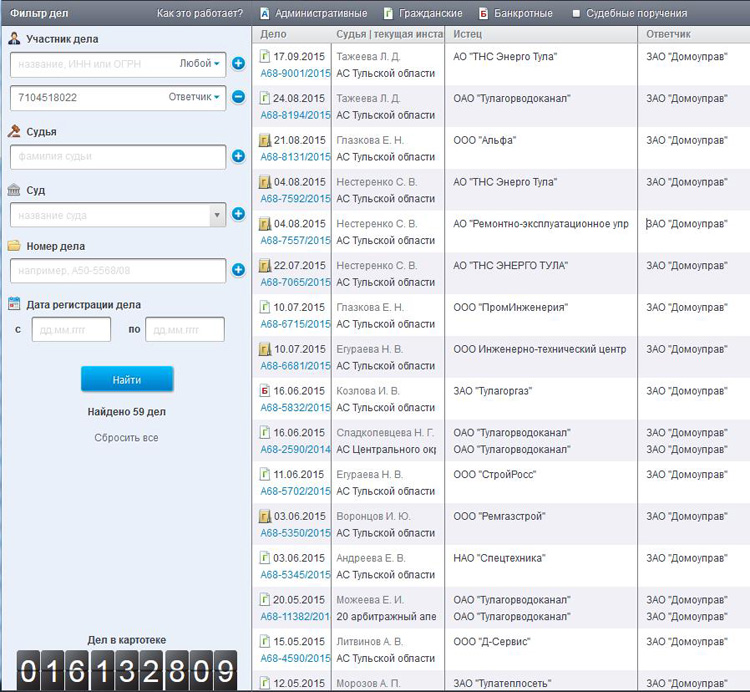The image size is (750, 692).
Task: Expand the court name dropdown list
Action: pyautogui.click(x=217, y=214)
